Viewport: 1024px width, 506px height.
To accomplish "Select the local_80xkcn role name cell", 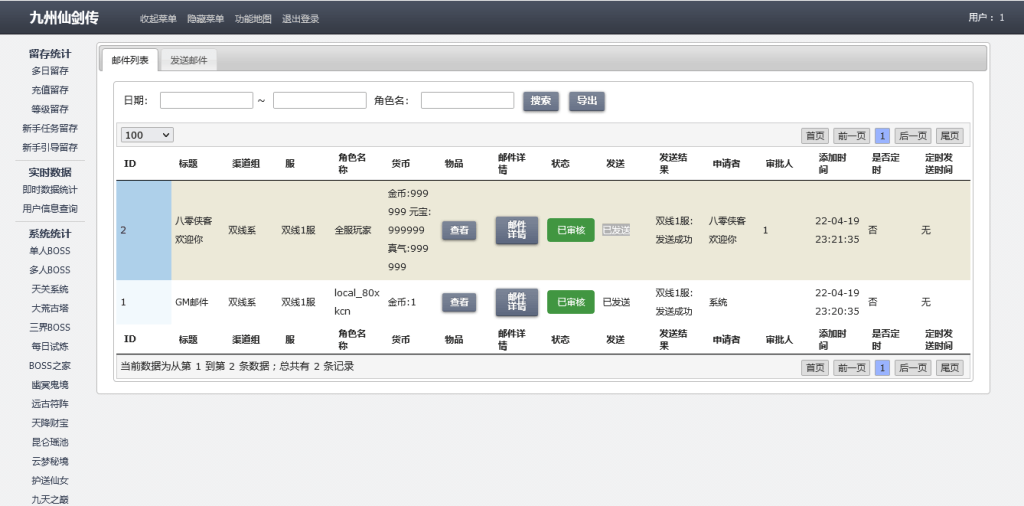I will point(357,302).
